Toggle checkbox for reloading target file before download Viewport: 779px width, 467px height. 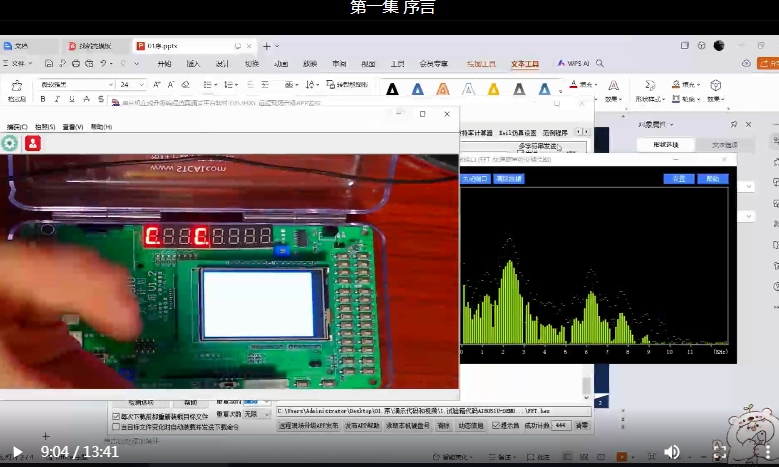point(116,416)
